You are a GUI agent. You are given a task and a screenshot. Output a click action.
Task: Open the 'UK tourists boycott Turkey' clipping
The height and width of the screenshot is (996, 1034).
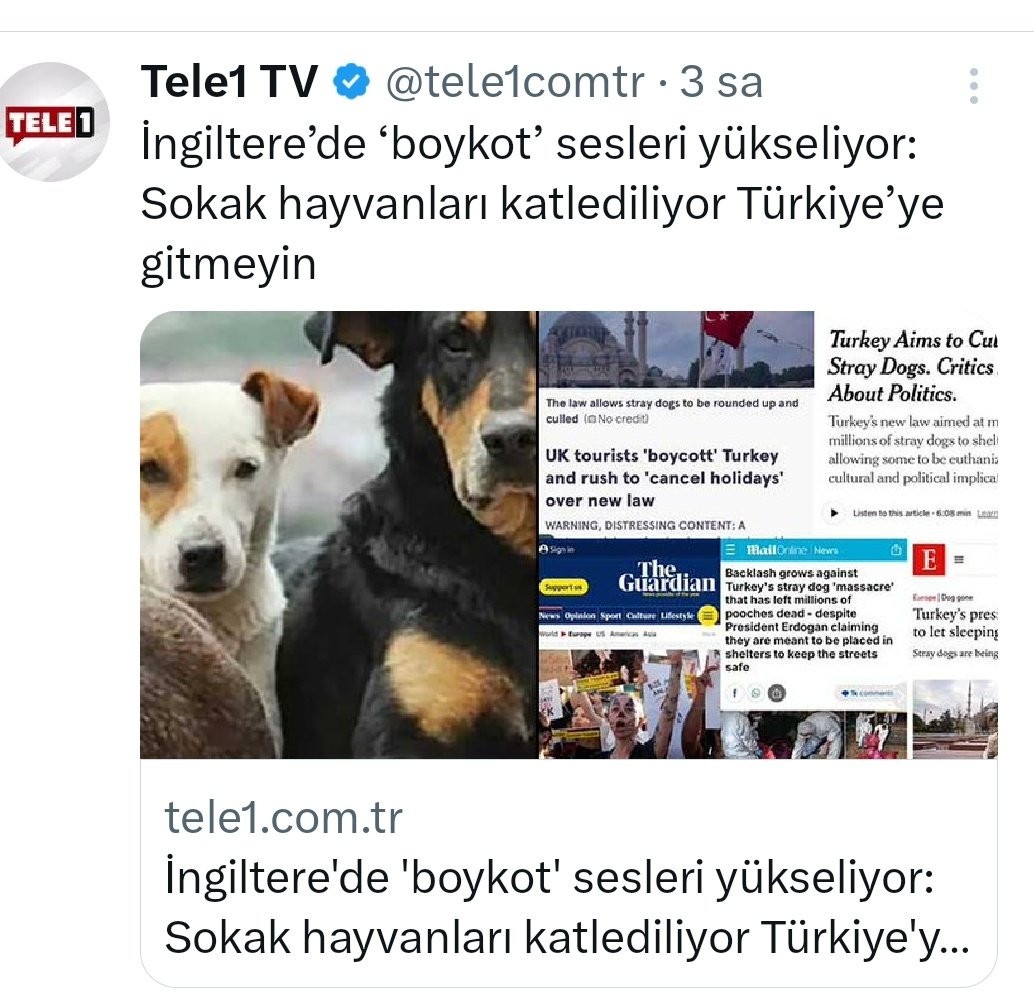pyautogui.click(x=676, y=423)
